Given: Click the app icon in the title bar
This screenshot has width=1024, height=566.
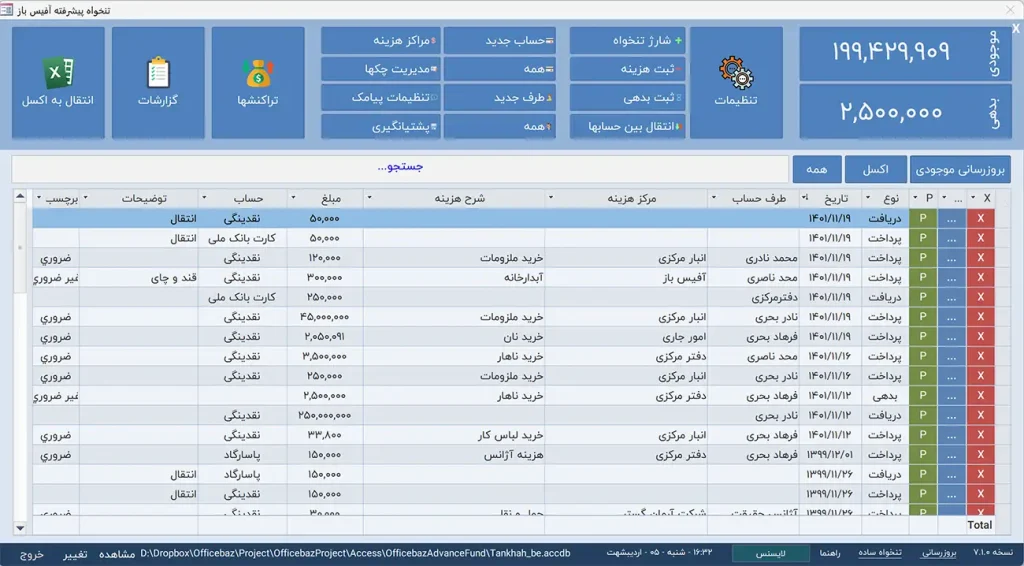Looking at the screenshot, I should pyautogui.click(x=7, y=10).
